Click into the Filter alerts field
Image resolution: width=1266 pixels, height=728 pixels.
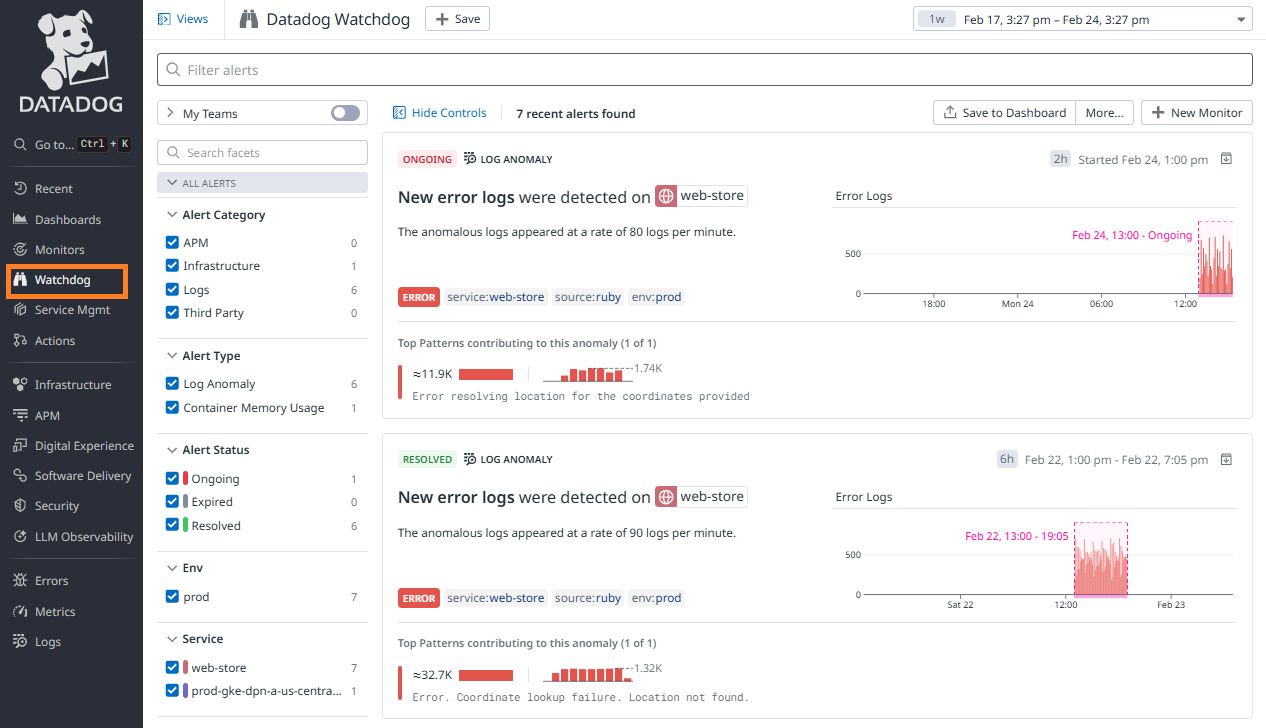point(705,70)
